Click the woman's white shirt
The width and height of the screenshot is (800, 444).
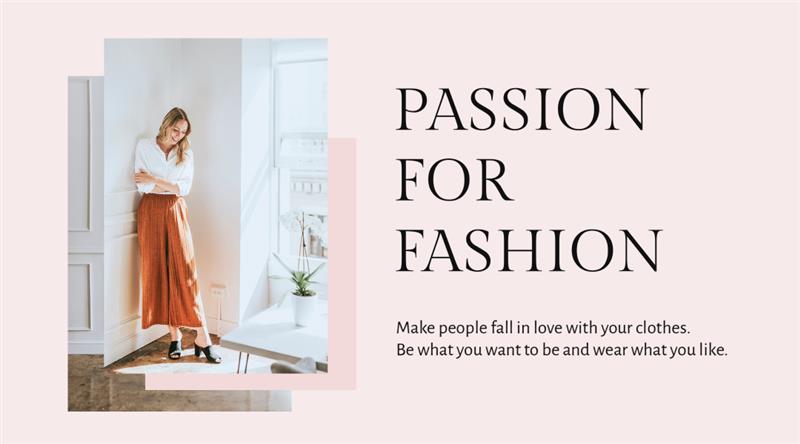[164, 166]
